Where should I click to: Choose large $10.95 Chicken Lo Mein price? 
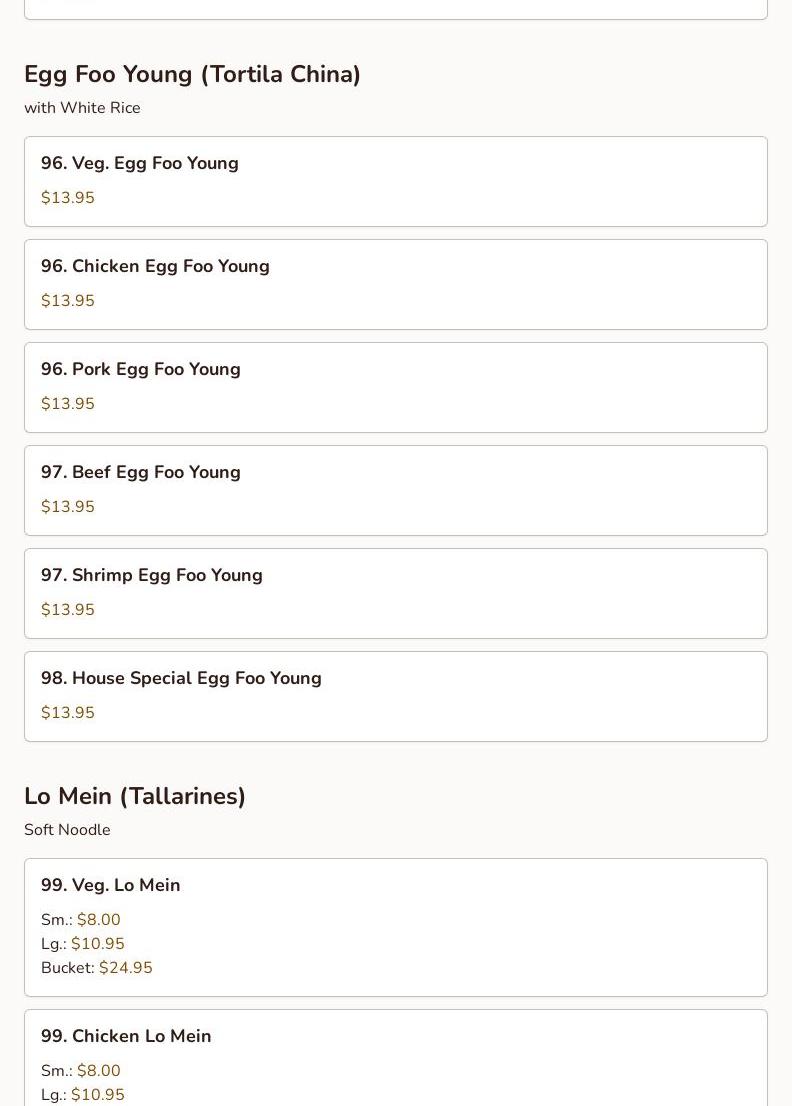(97, 1095)
